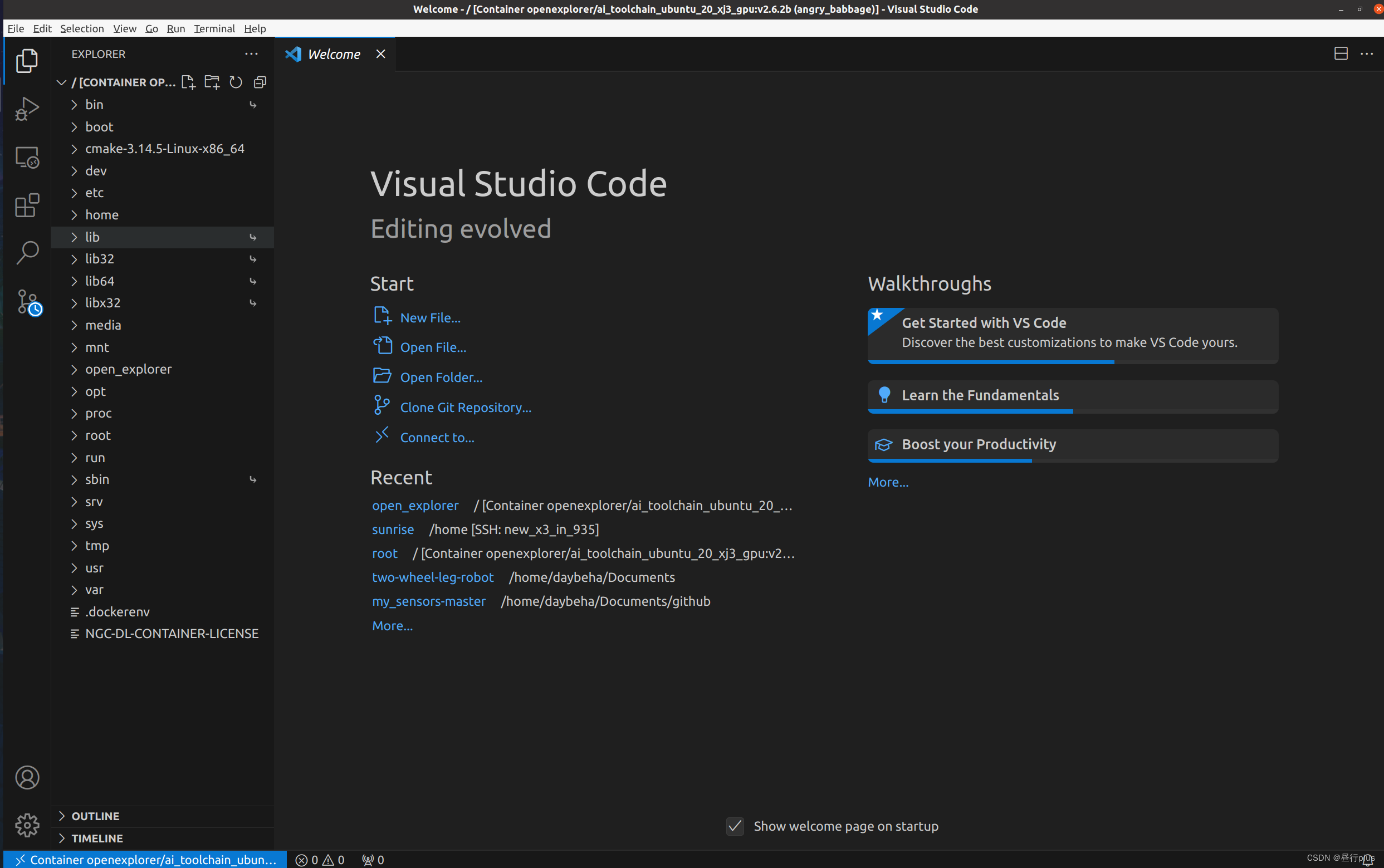Click the Connect to... link
The image size is (1384, 868).
pos(437,438)
